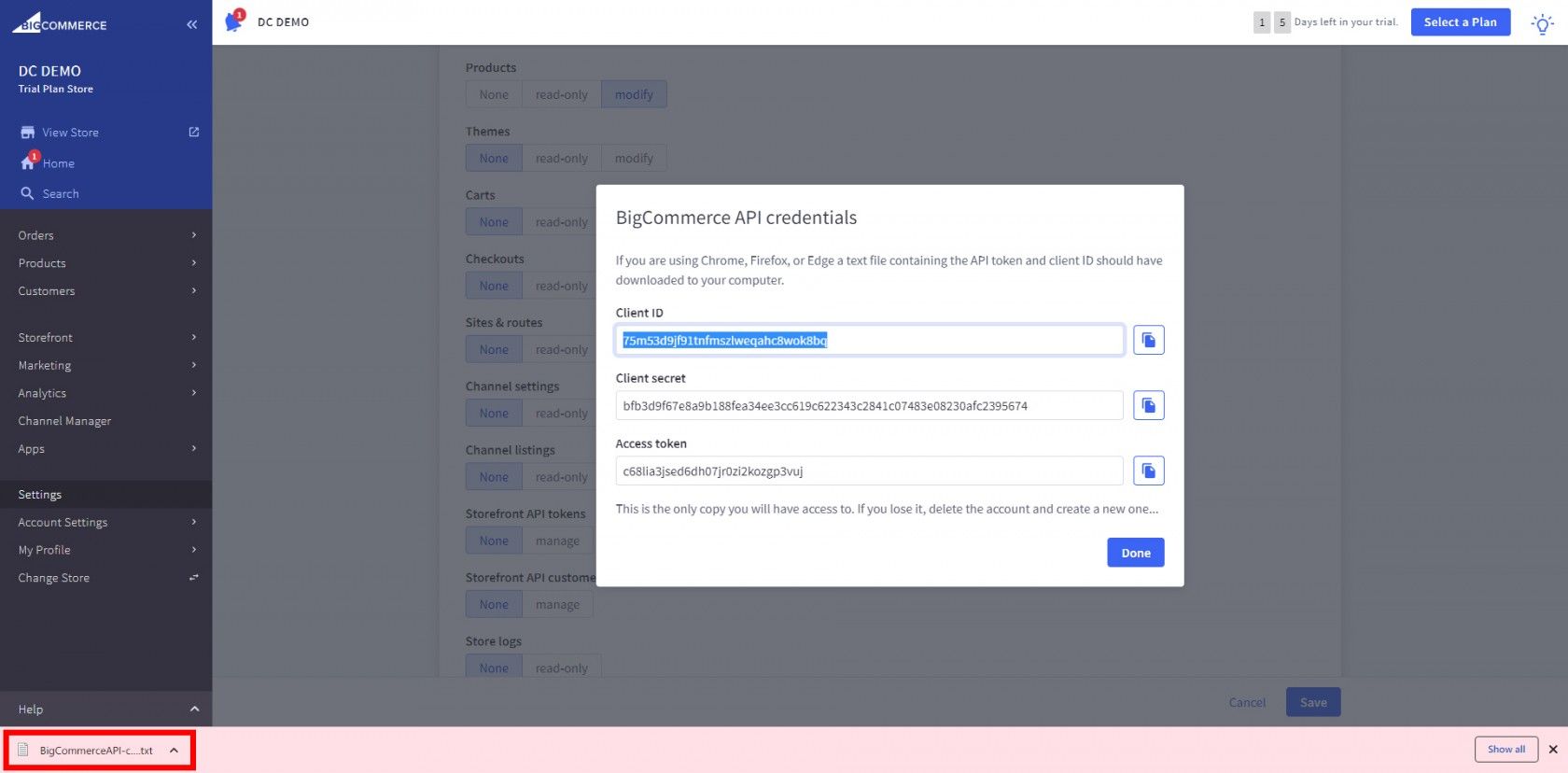The image size is (1568, 773).
Task: Click the Home link in sidebar
Action: [59, 163]
